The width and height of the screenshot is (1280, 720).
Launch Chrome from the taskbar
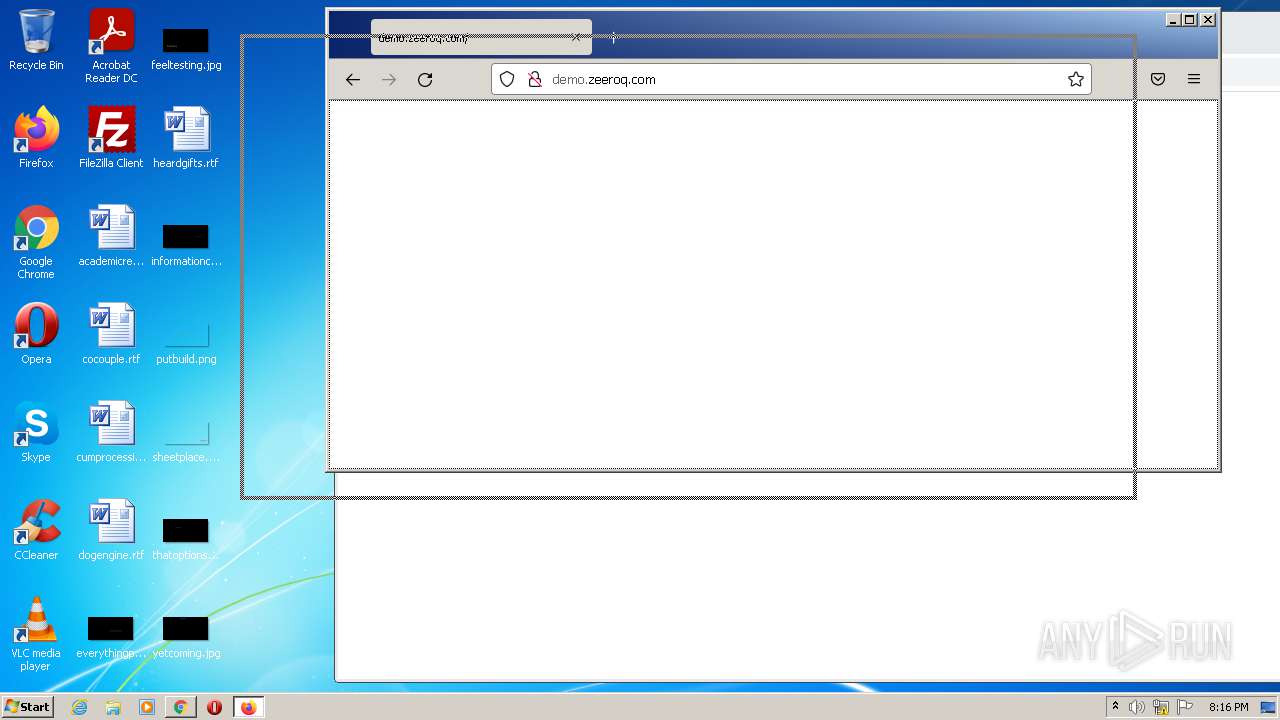pos(180,707)
